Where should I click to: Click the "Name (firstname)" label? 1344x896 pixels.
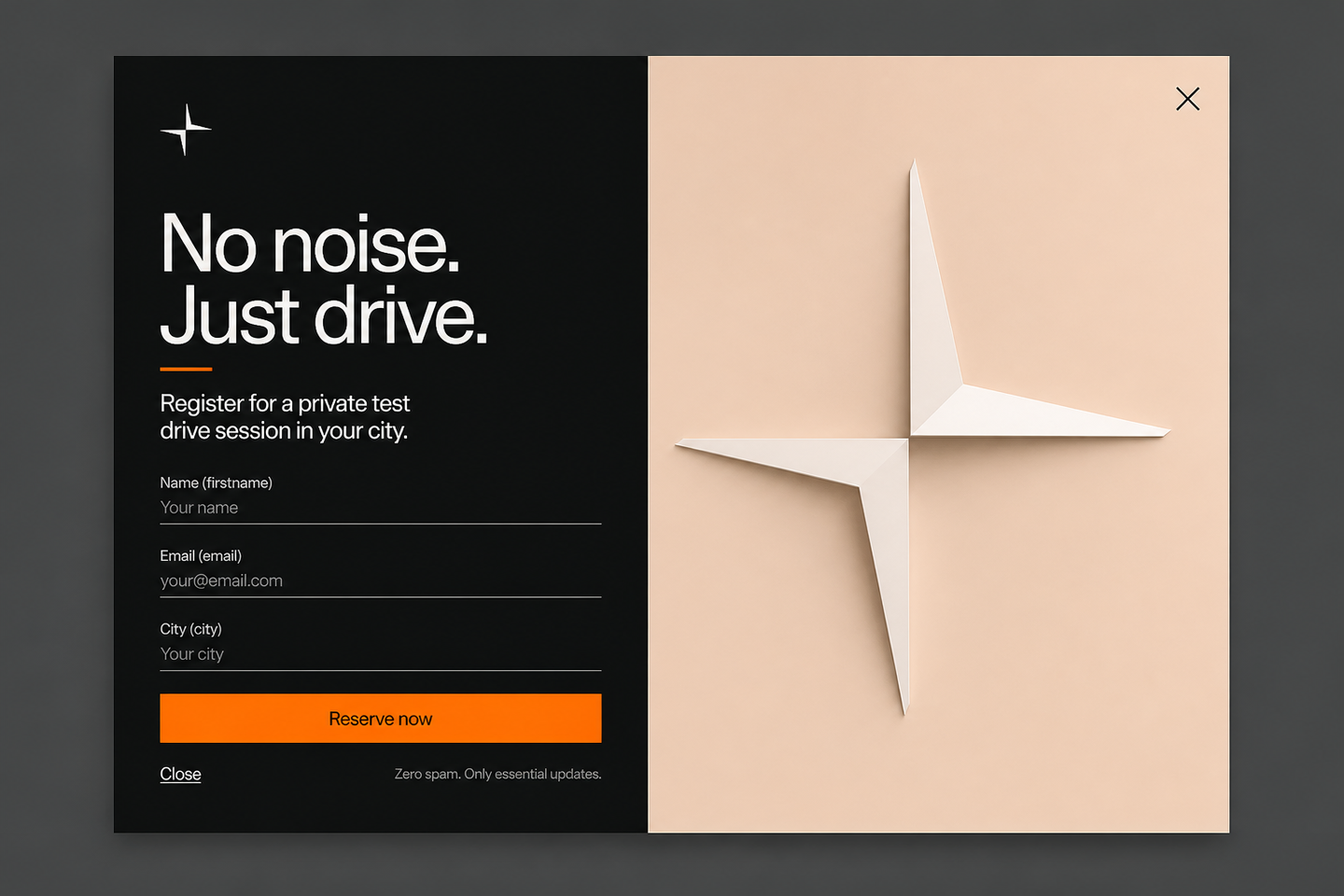[216, 483]
